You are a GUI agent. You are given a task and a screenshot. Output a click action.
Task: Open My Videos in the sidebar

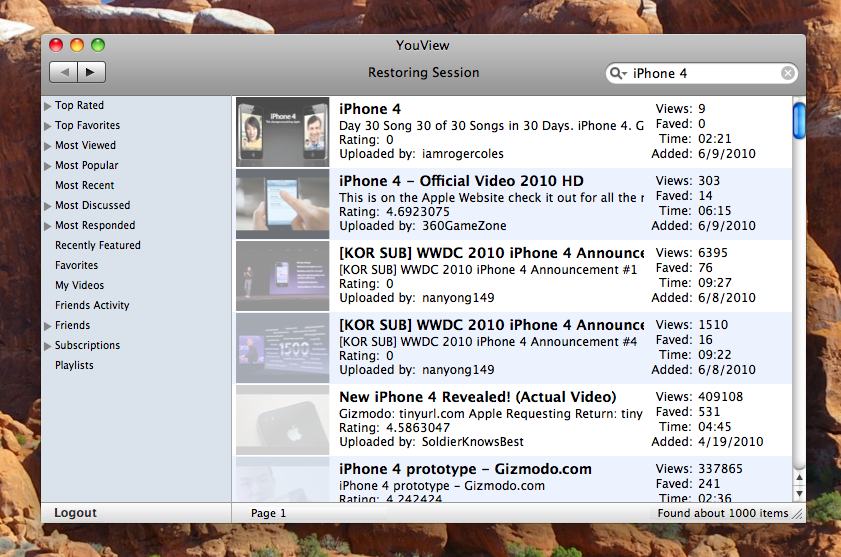coord(79,285)
